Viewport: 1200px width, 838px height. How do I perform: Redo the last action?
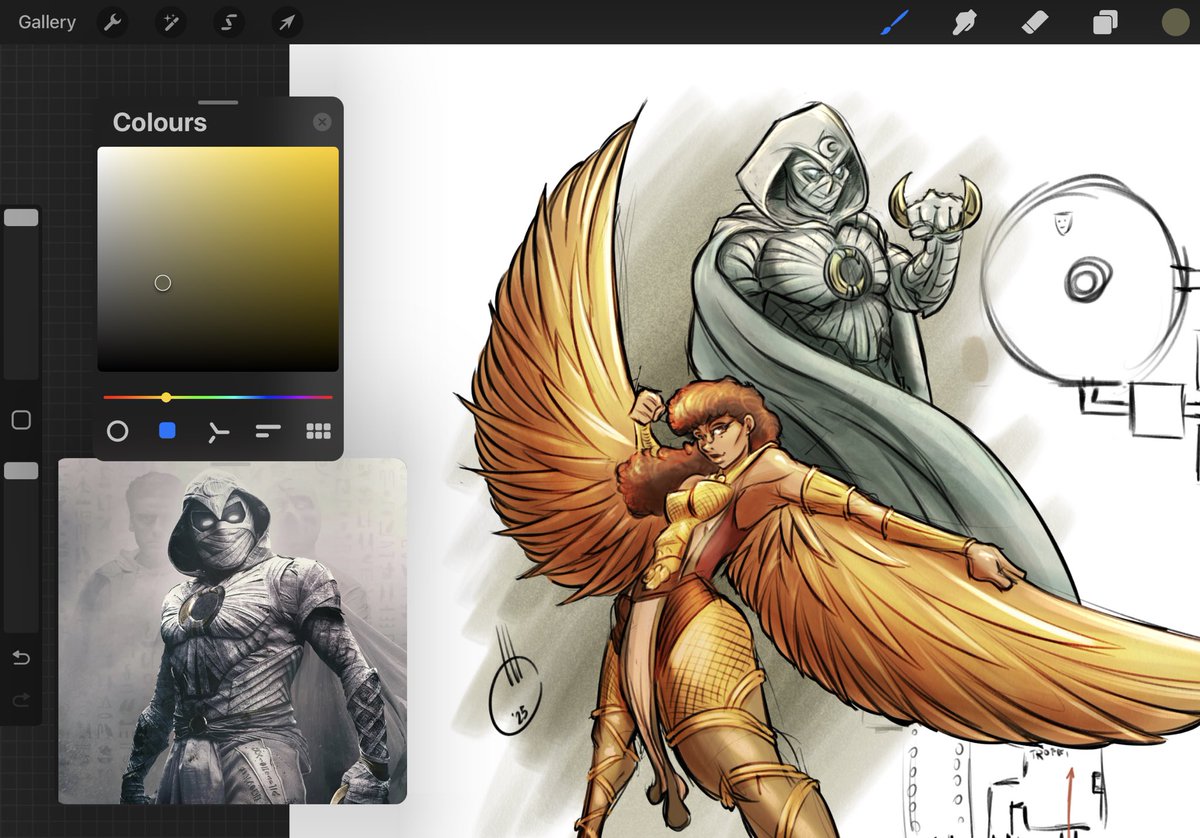pyautogui.click(x=21, y=700)
